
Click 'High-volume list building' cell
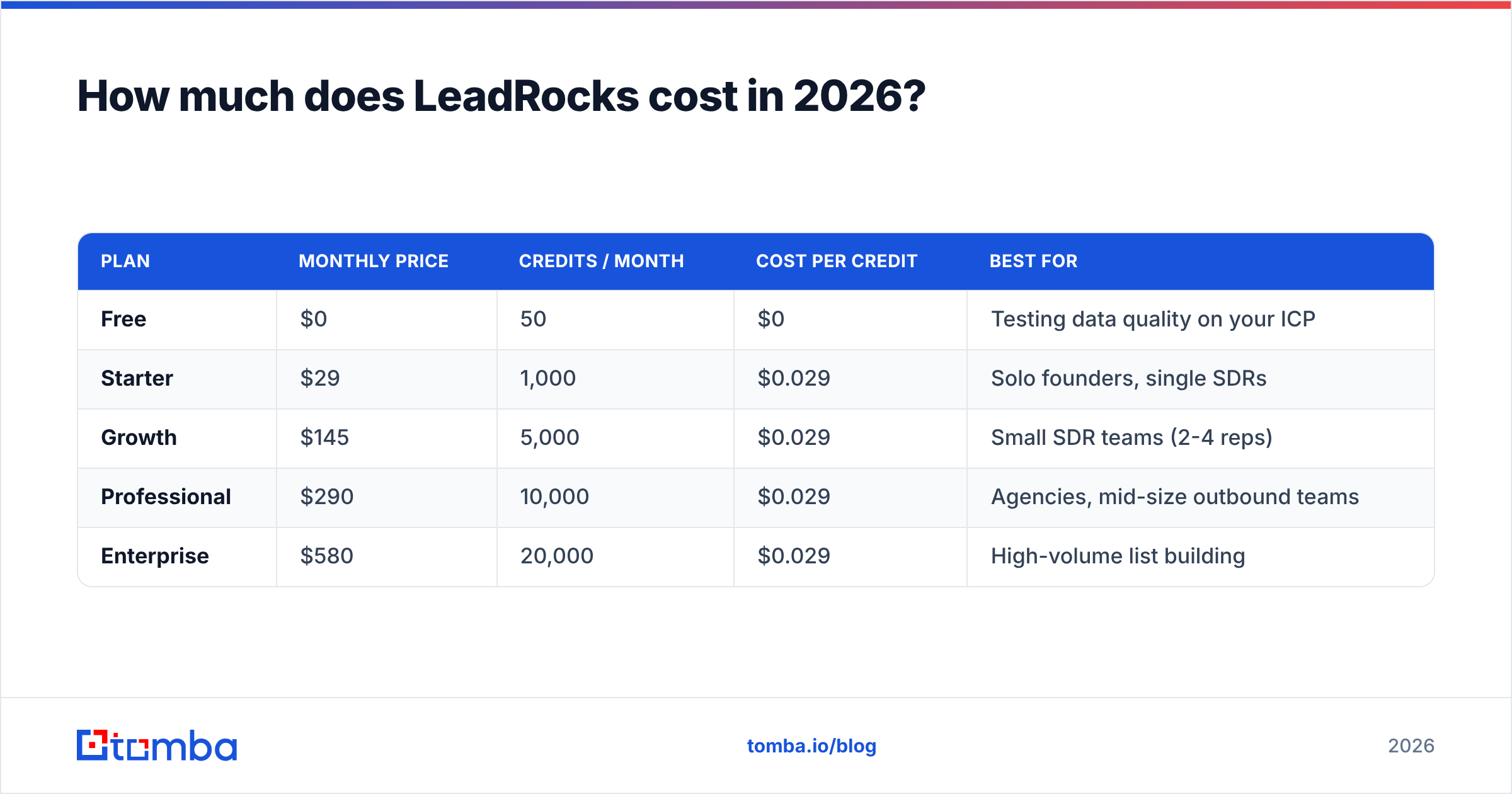(x=1201, y=556)
